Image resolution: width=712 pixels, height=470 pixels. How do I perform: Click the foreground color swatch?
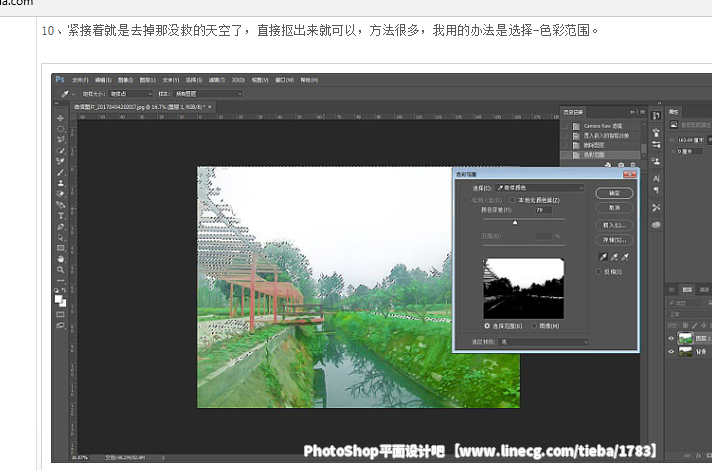point(58,299)
